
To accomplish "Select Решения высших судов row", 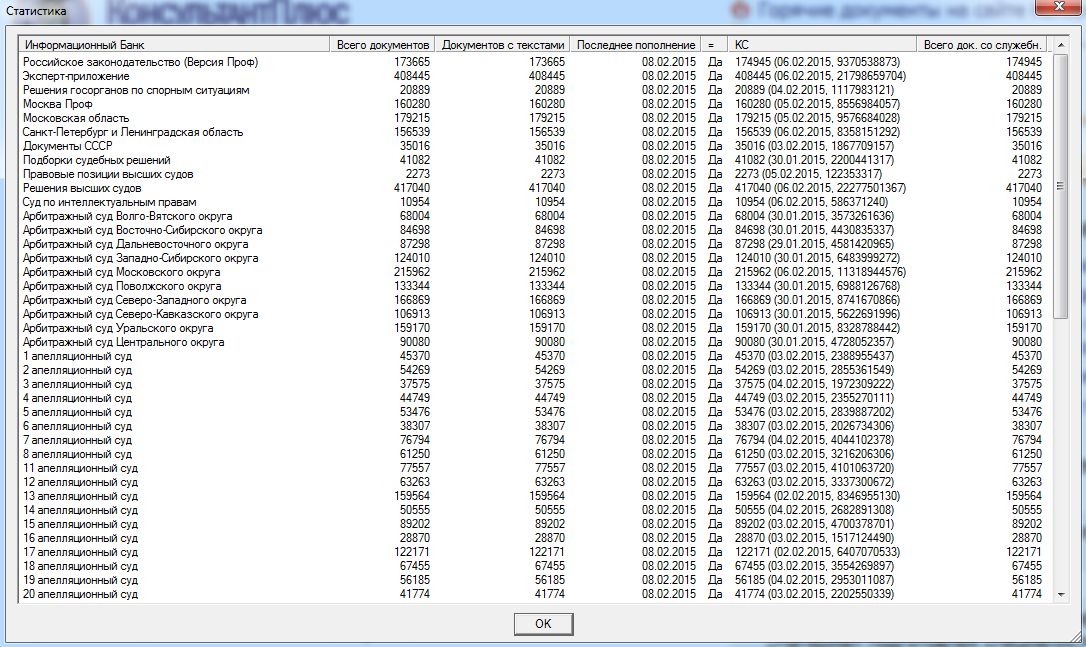I will point(533,188).
